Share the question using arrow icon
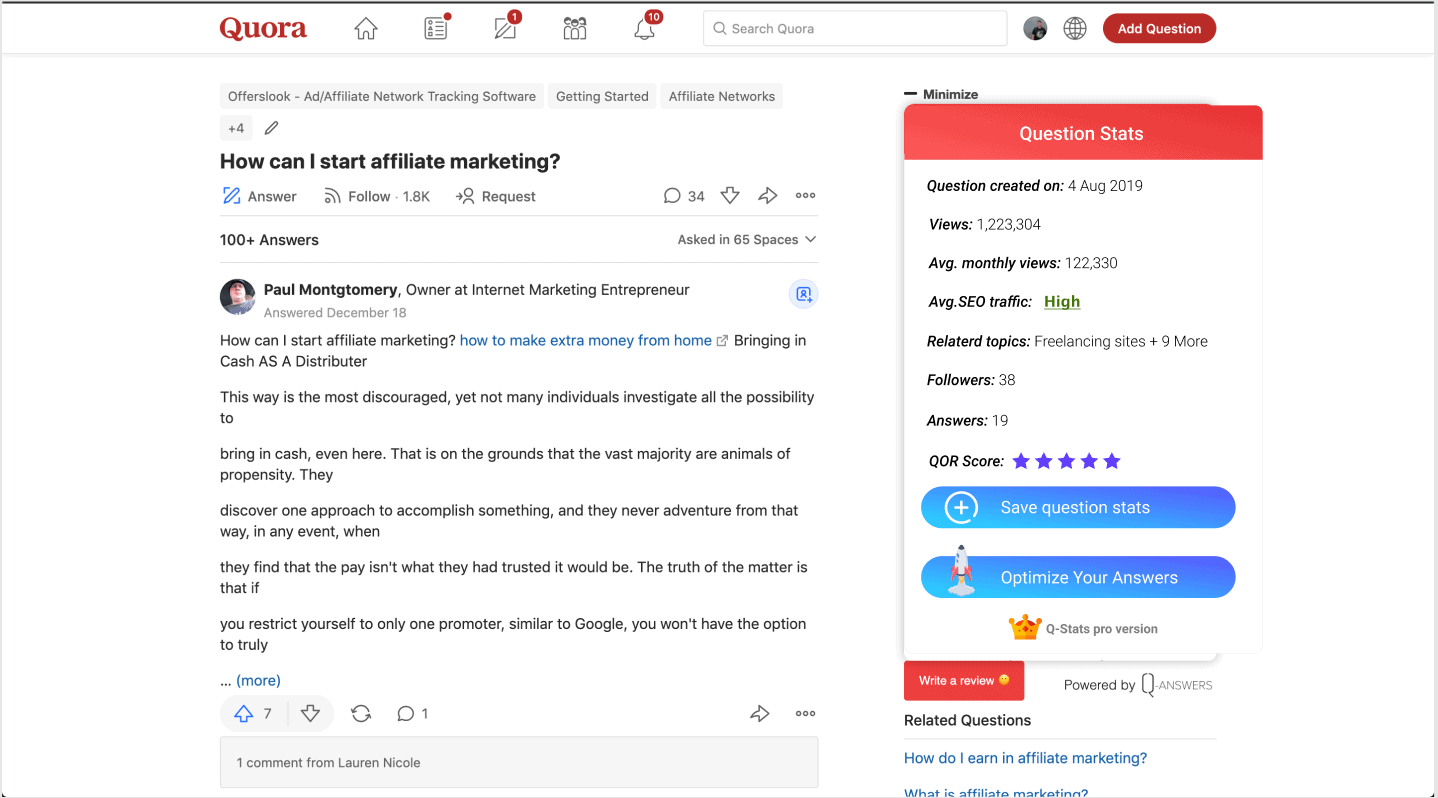This screenshot has width=1438, height=798. tap(768, 196)
